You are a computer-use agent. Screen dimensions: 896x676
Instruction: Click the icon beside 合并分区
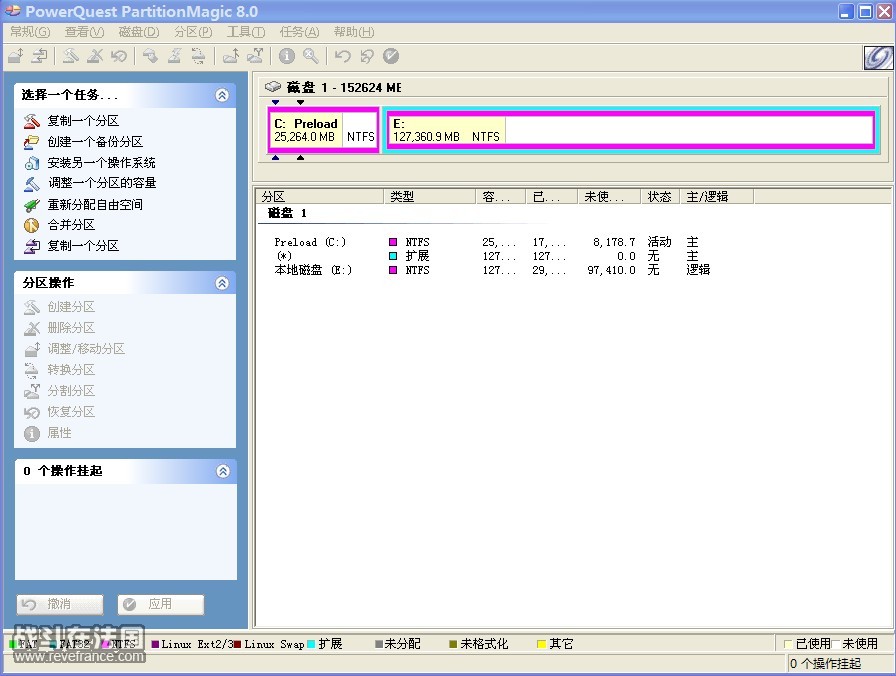31,225
